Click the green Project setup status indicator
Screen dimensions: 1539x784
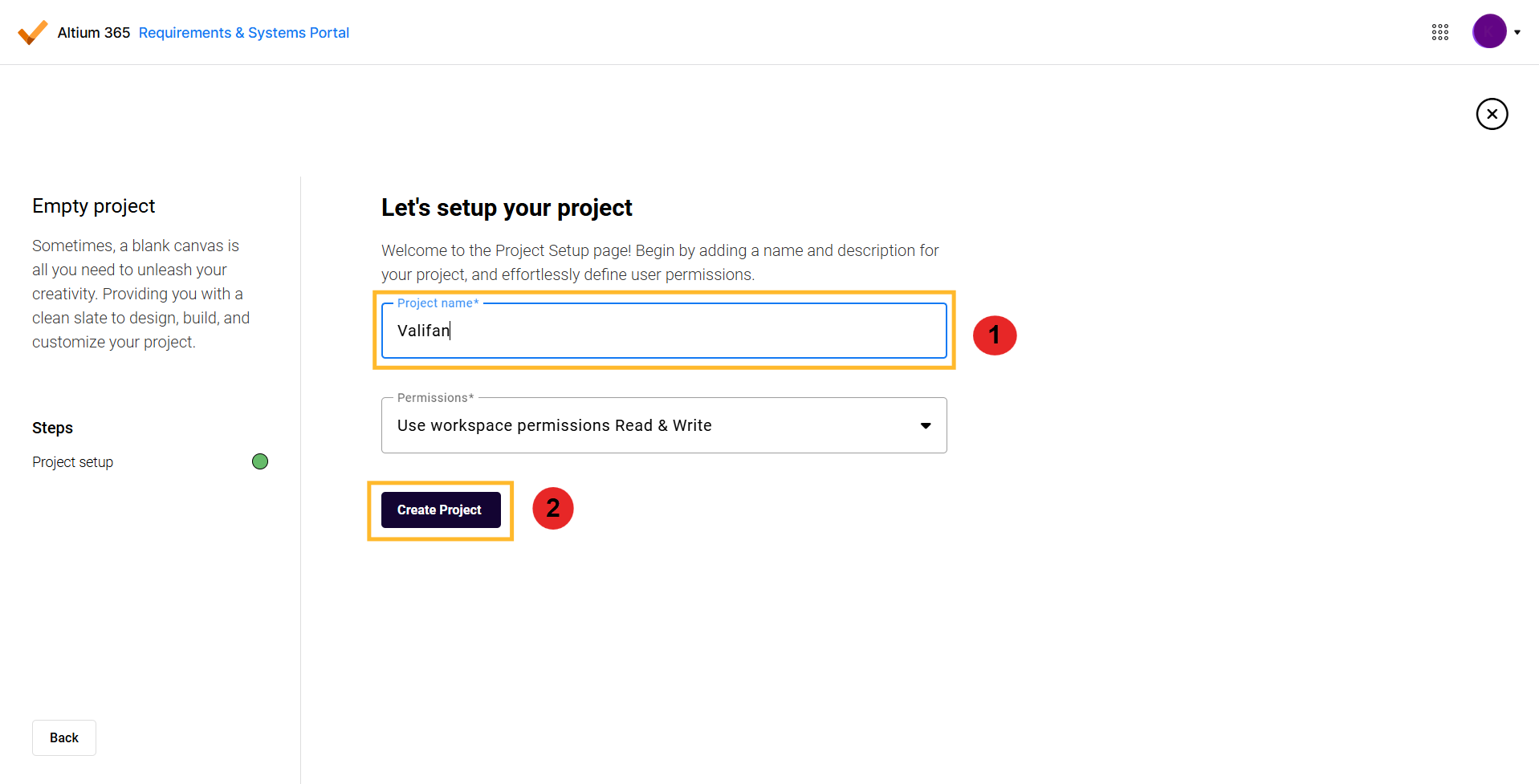[260, 461]
